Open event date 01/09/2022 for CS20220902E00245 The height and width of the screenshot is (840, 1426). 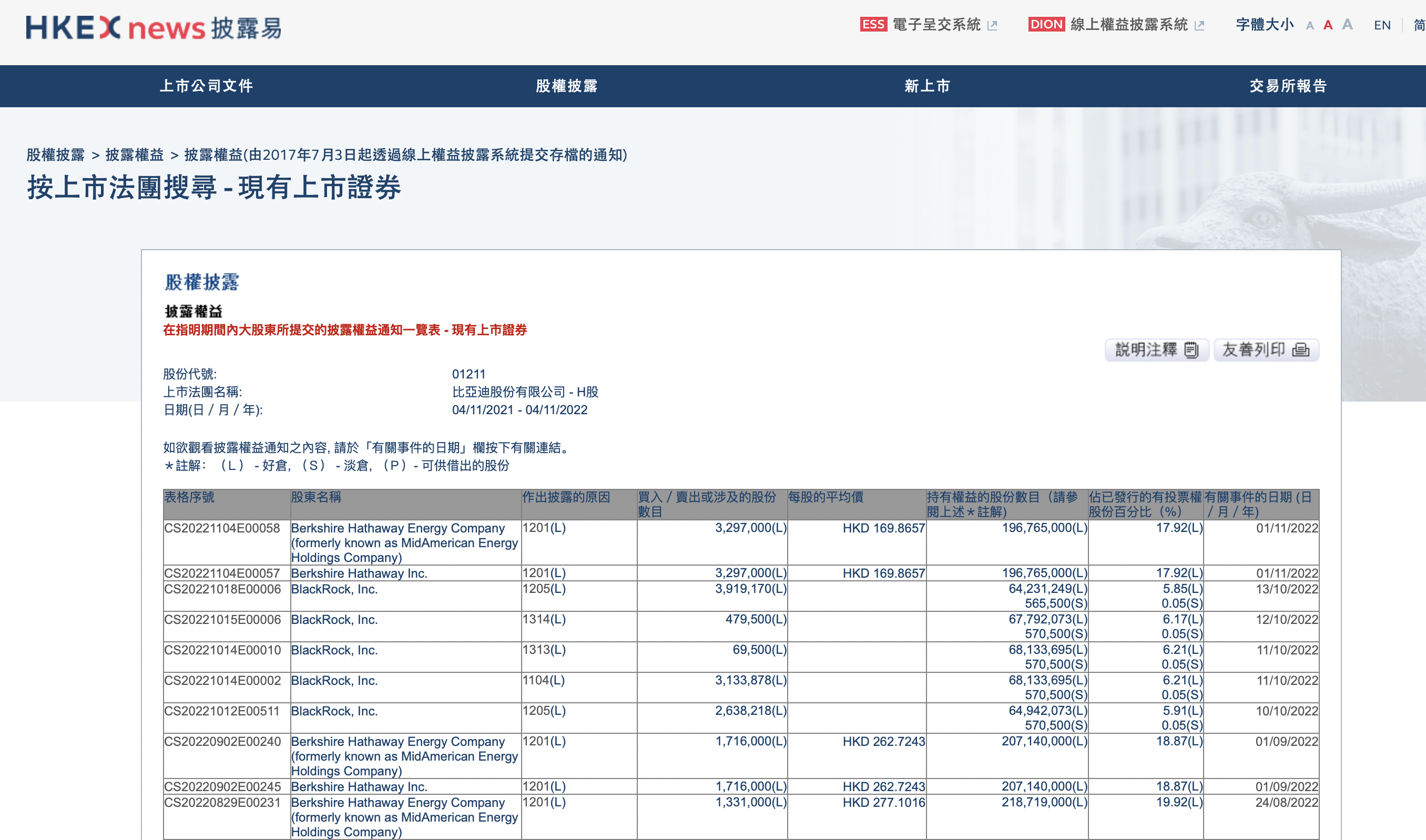coord(1287,787)
